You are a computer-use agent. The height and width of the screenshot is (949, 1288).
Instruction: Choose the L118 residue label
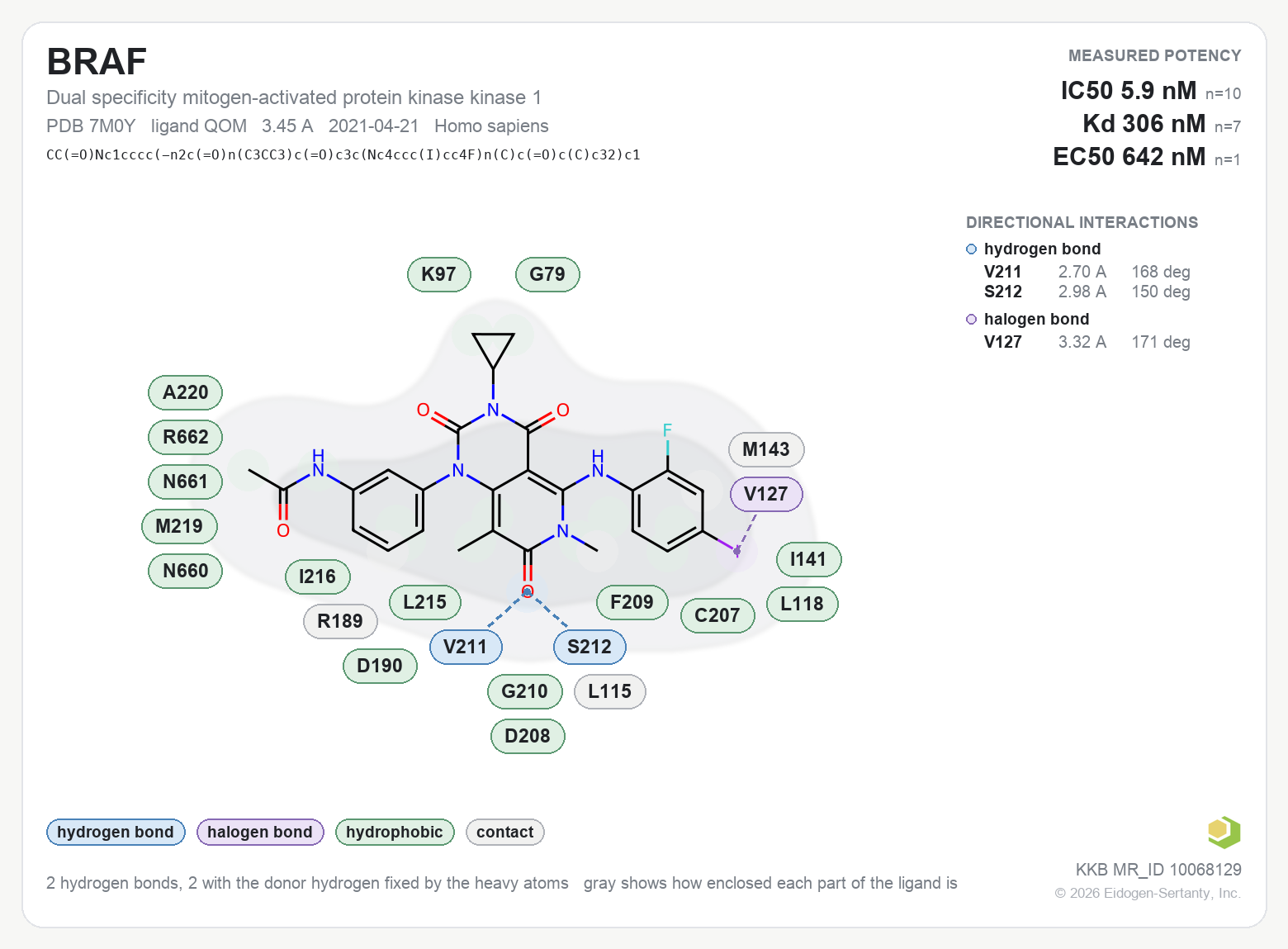tap(803, 604)
